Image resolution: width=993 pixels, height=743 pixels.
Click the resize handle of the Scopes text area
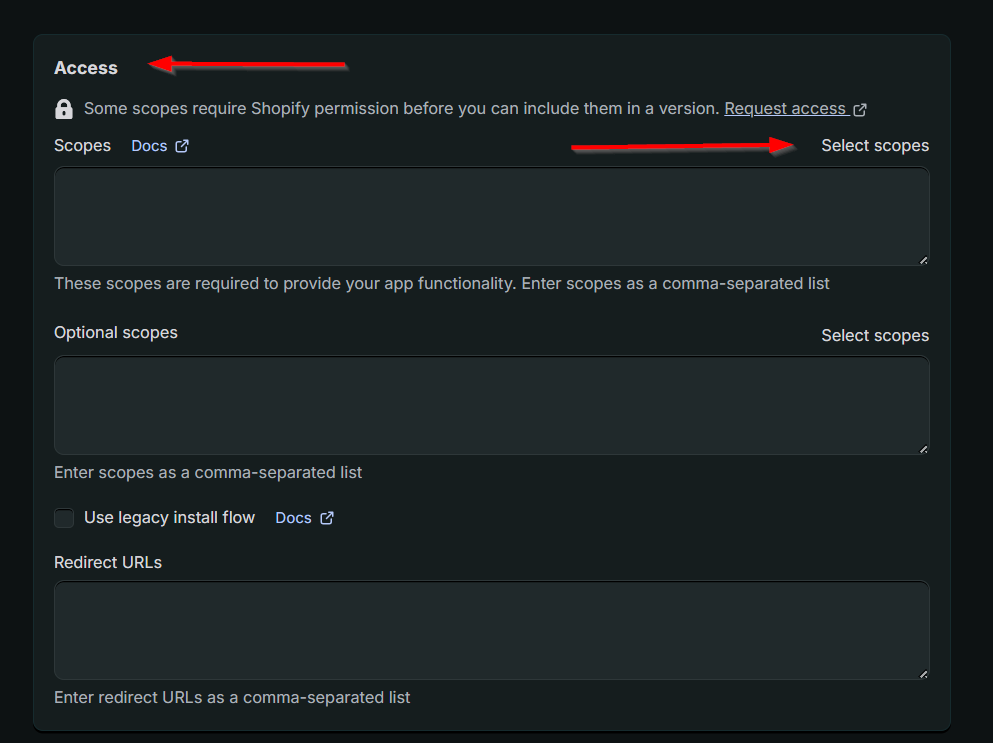[x=923, y=260]
